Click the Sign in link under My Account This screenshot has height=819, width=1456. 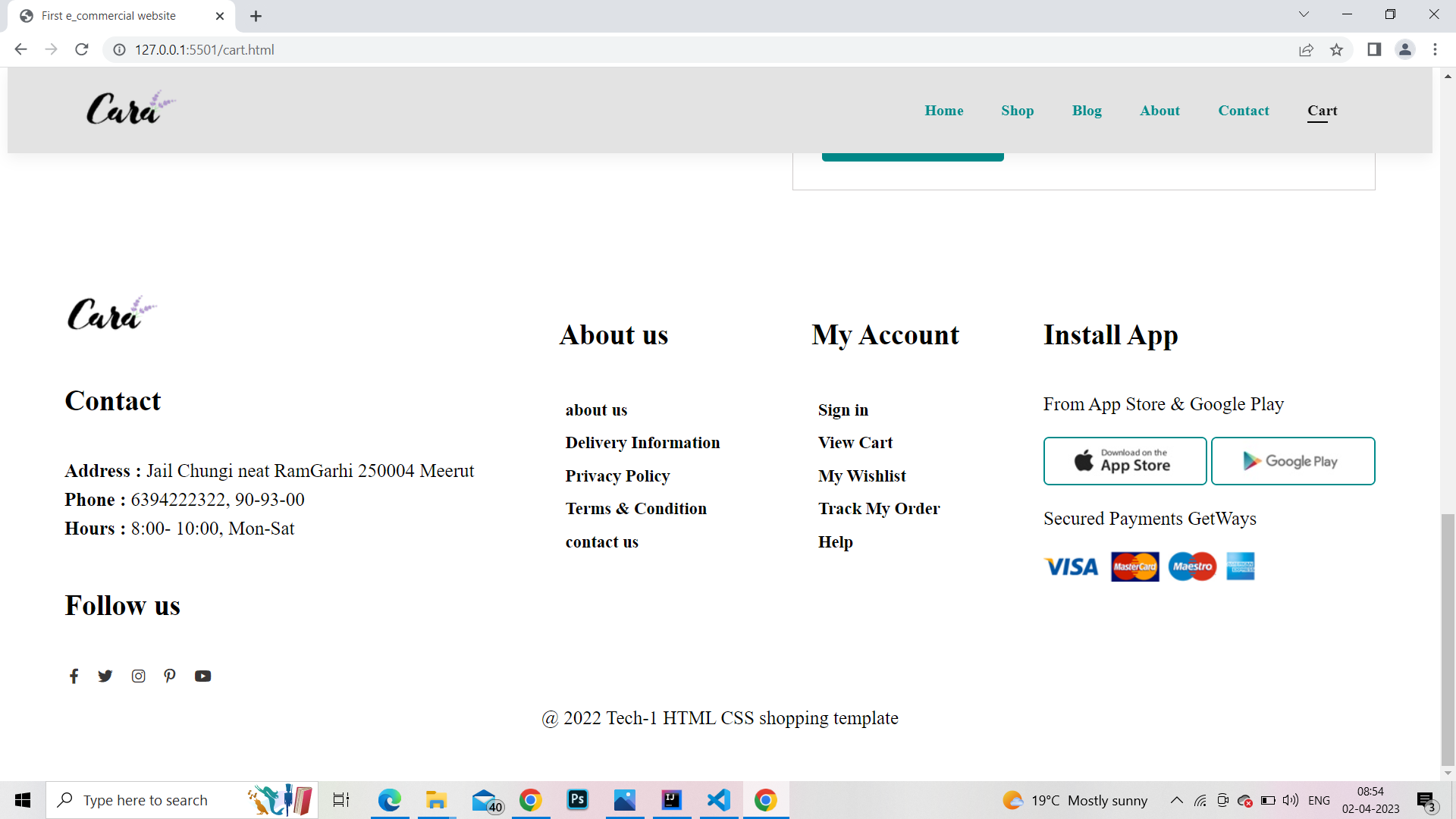[843, 410]
